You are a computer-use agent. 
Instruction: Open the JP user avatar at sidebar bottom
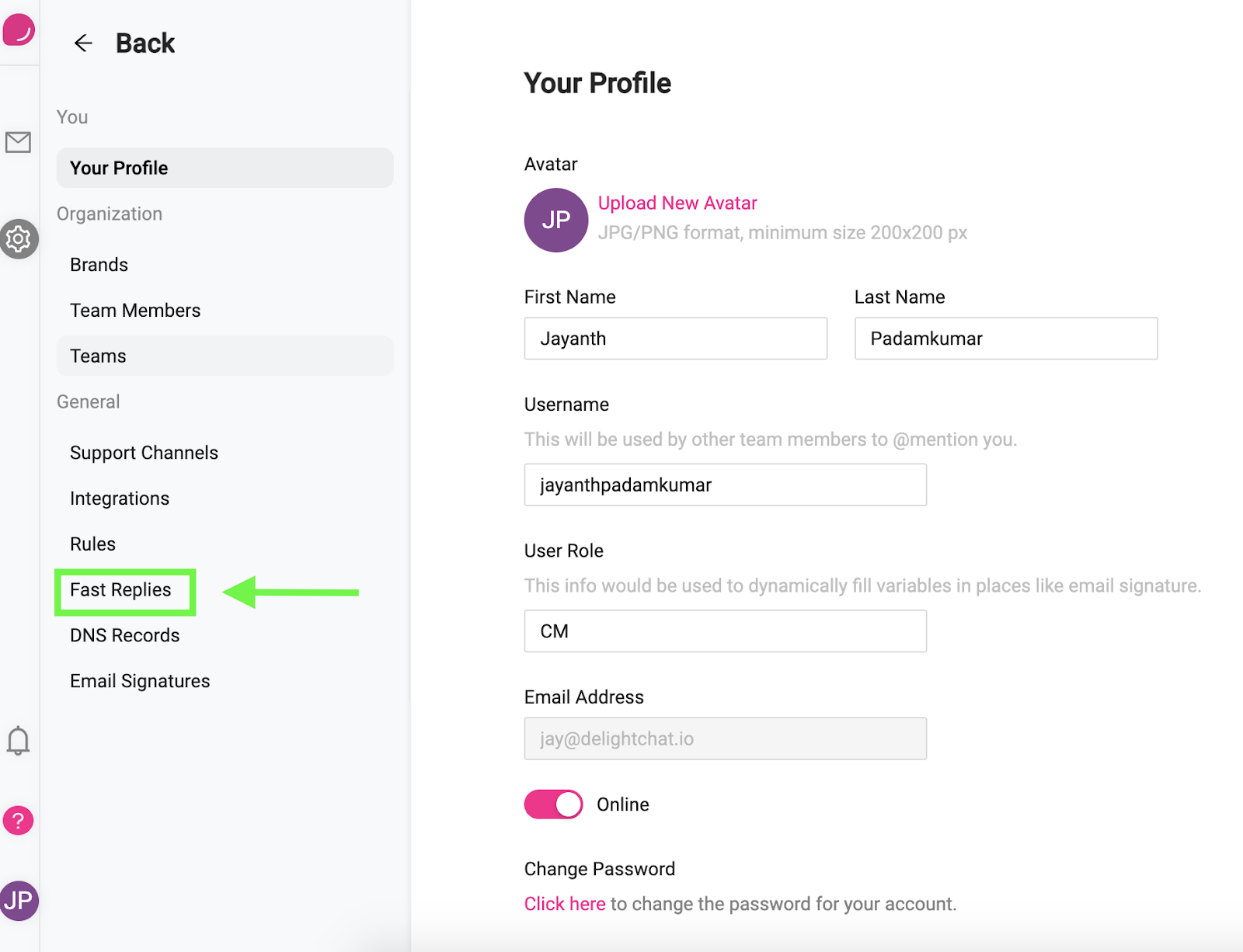(19, 902)
